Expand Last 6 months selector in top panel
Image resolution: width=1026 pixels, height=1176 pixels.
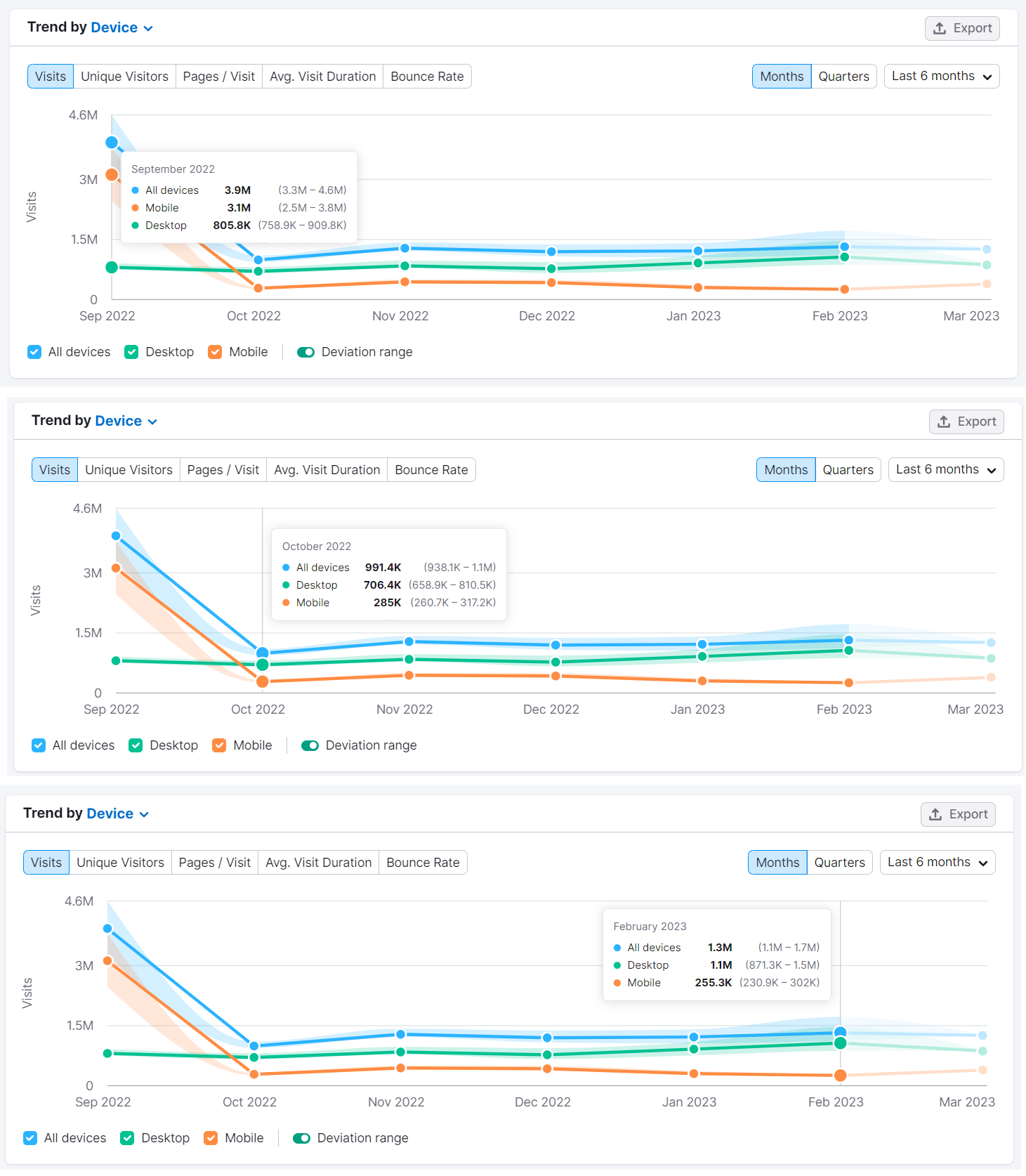point(941,76)
